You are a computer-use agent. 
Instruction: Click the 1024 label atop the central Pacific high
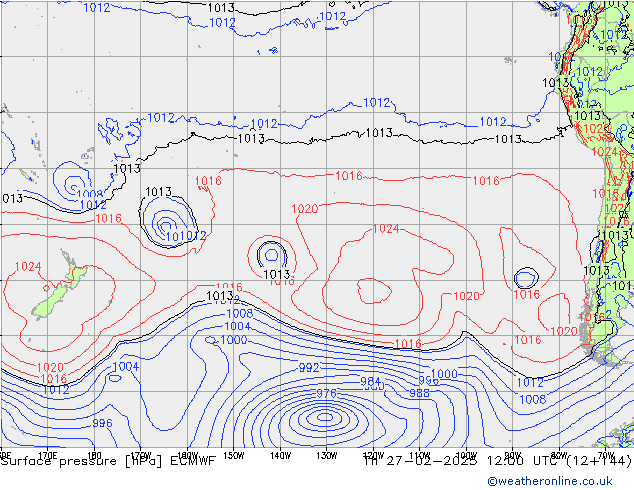[x=386, y=229]
